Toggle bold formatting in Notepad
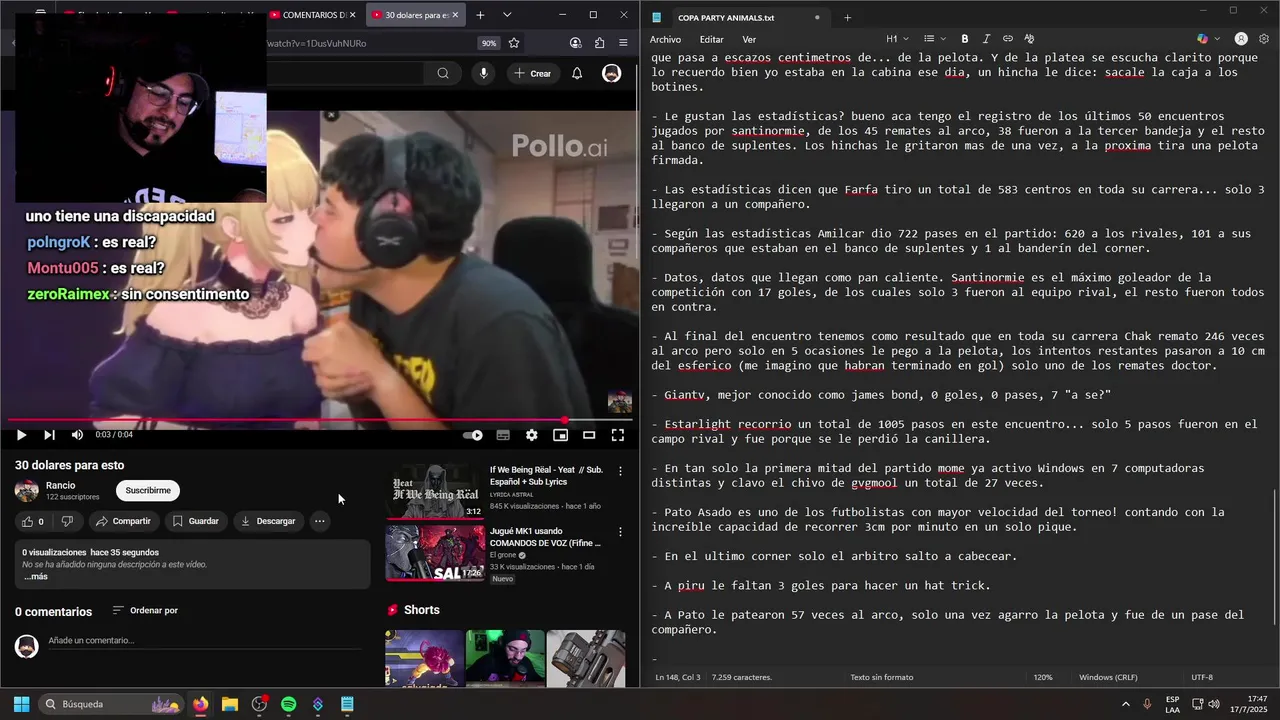The height and width of the screenshot is (720, 1280). 964,39
